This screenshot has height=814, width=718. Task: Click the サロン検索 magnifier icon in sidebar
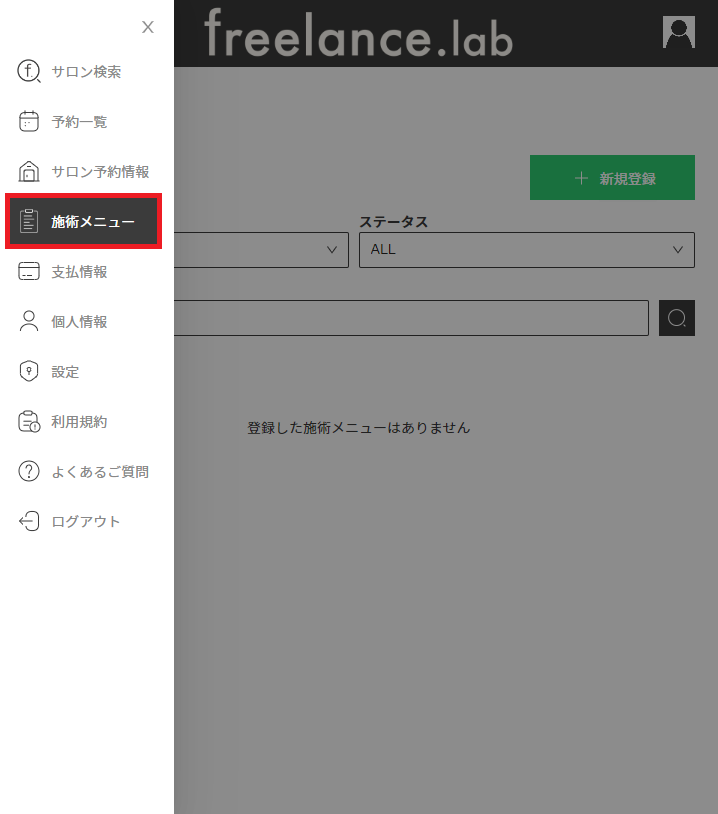[29, 72]
